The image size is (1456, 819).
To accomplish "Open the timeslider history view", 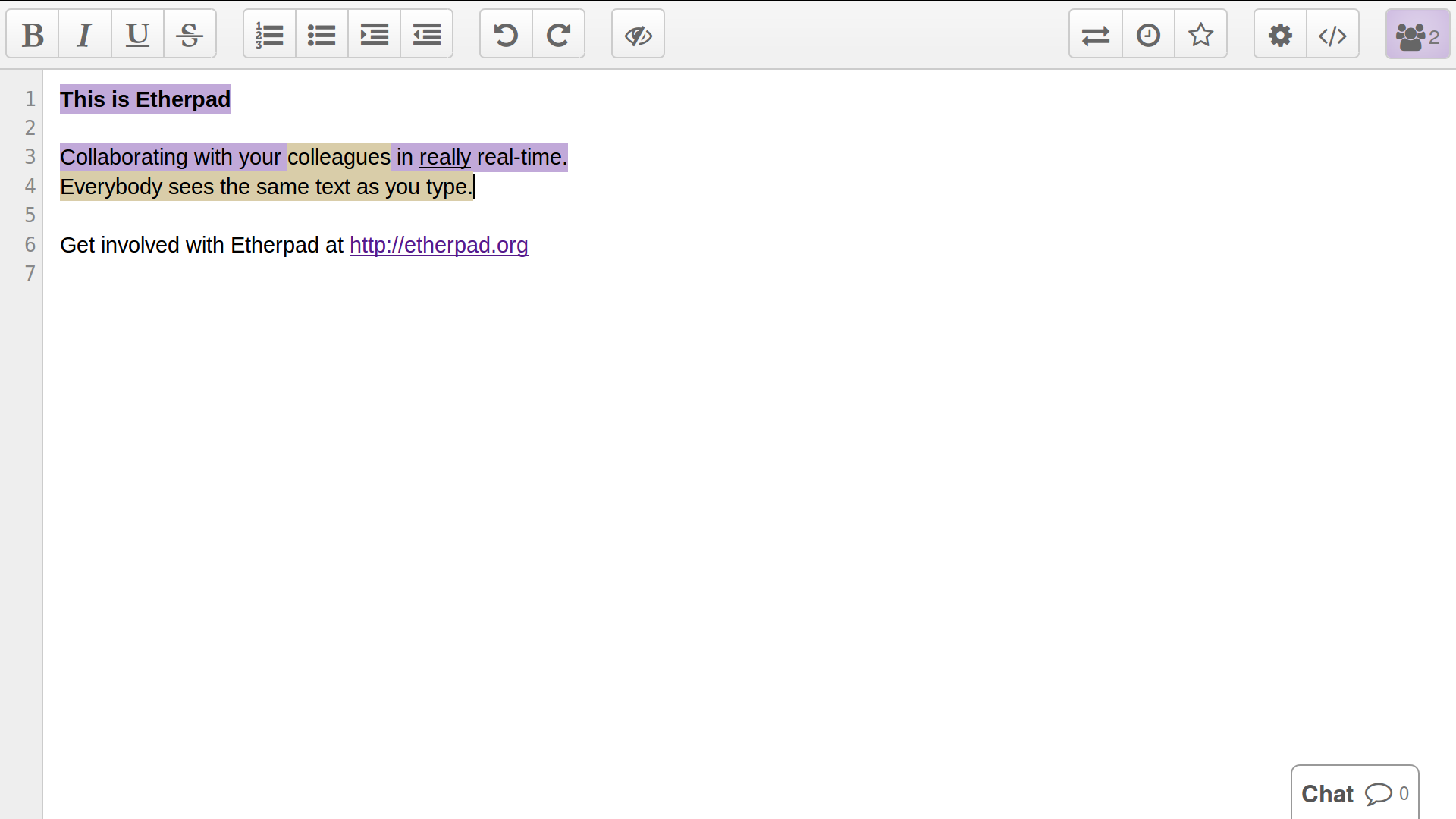I will (1148, 34).
